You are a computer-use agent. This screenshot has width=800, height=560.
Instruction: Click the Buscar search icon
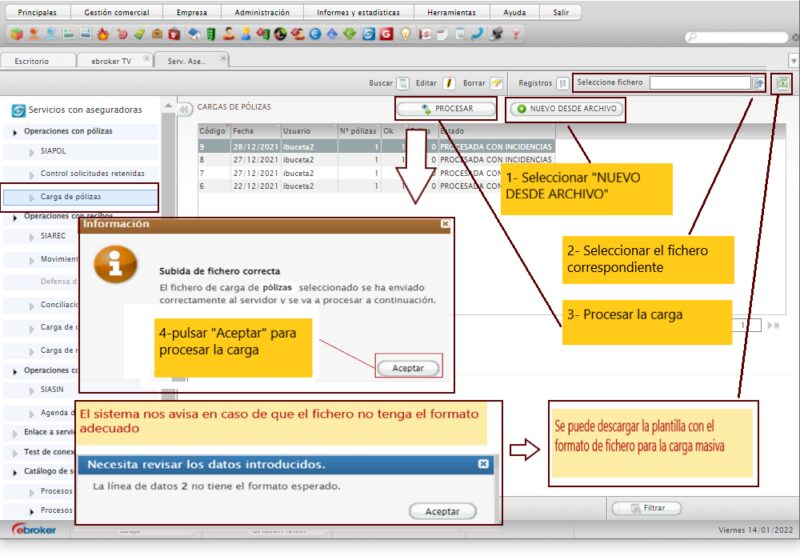coord(402,83)
